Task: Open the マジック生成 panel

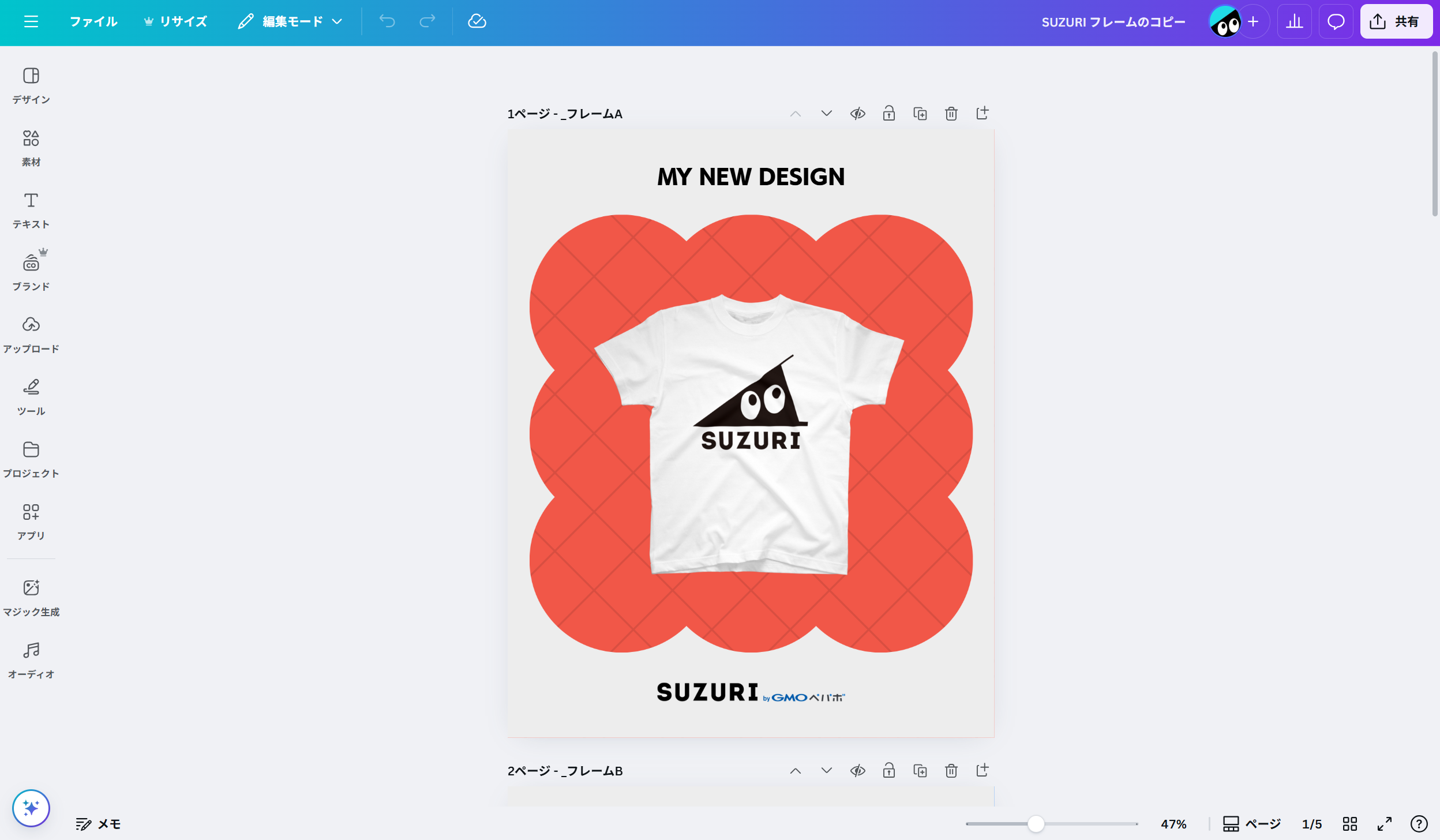Action: (31, 598)
